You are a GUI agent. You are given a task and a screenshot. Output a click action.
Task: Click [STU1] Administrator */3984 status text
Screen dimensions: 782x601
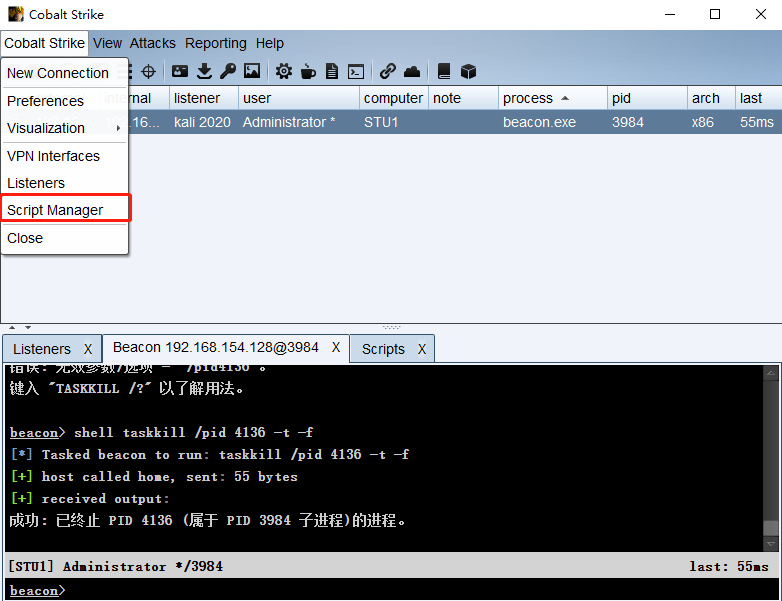point(116,567)
